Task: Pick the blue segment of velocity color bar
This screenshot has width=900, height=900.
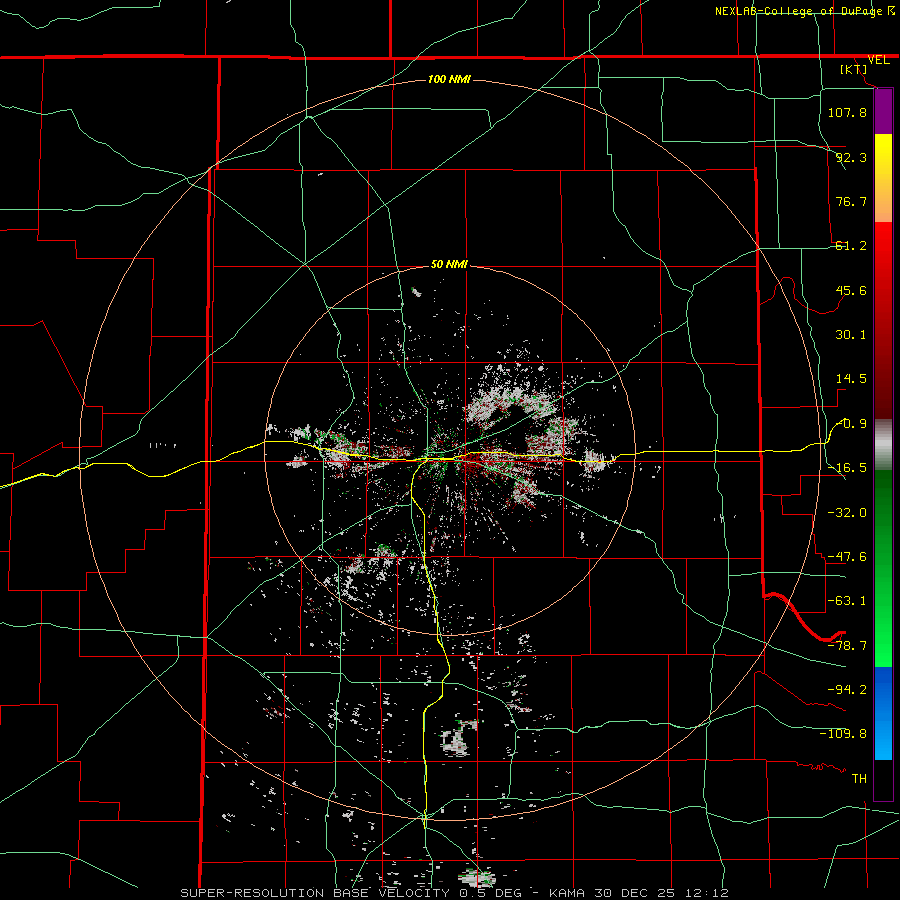Action: tap(883, 713)
